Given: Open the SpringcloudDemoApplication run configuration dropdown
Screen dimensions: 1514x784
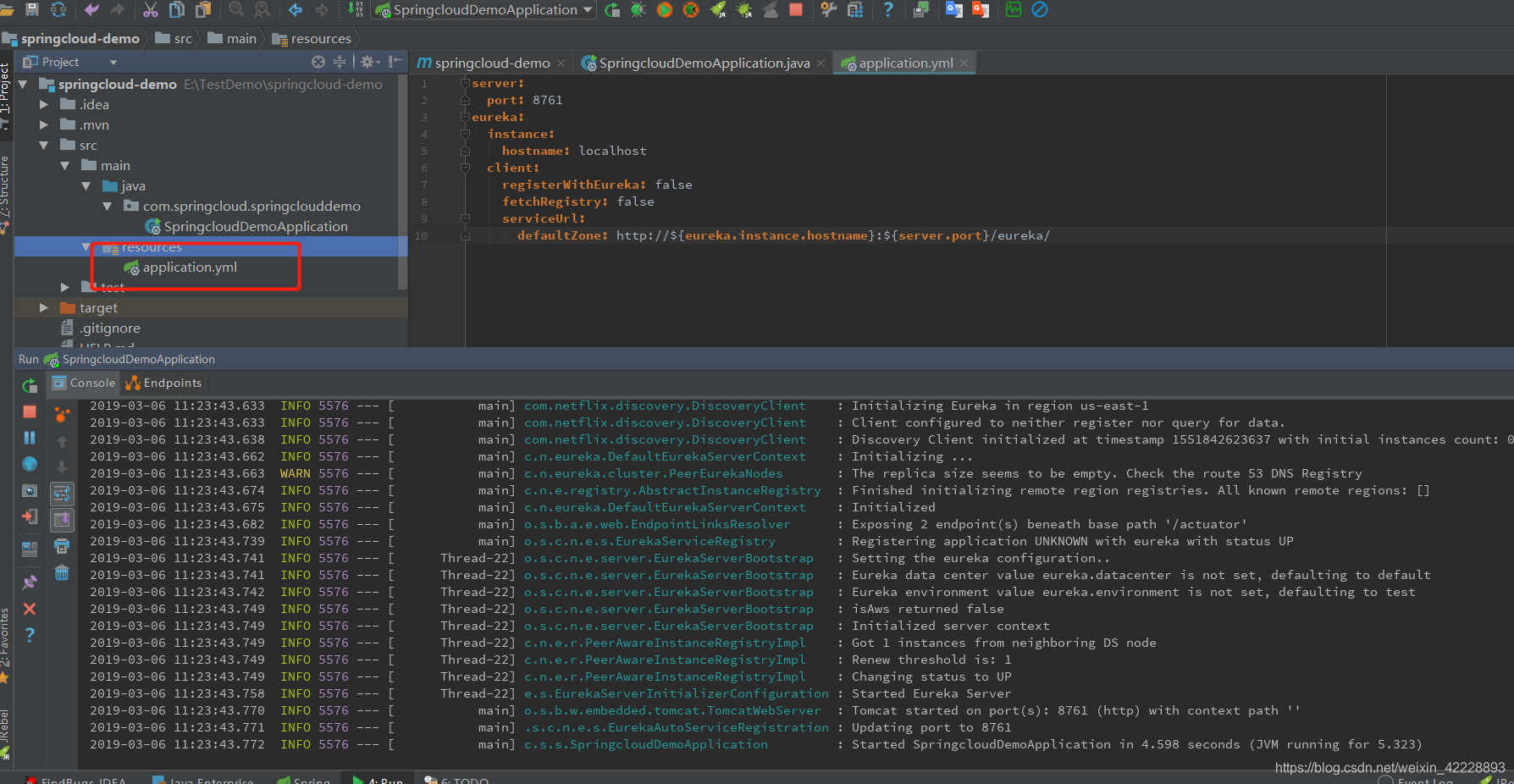Looking at the screenshot, I should (485, 10).
